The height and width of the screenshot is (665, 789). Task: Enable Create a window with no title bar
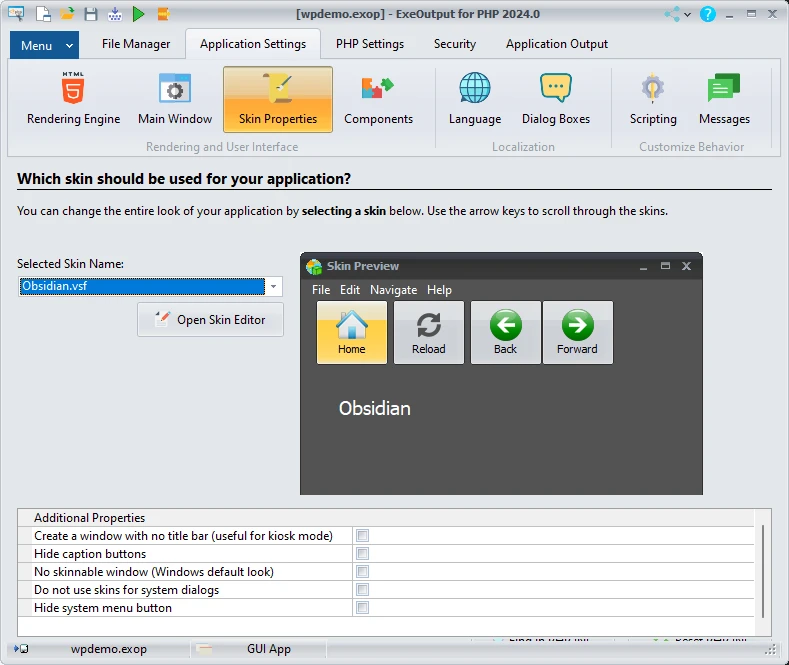pyautogui.click(x=363, y=536)
